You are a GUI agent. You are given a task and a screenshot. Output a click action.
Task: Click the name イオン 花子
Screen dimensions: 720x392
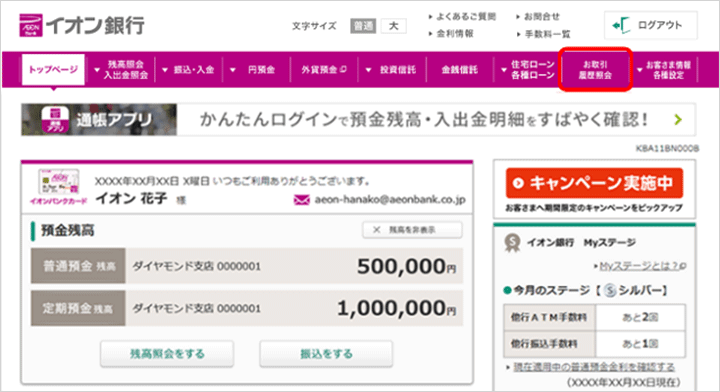click(x=131, y=199)
